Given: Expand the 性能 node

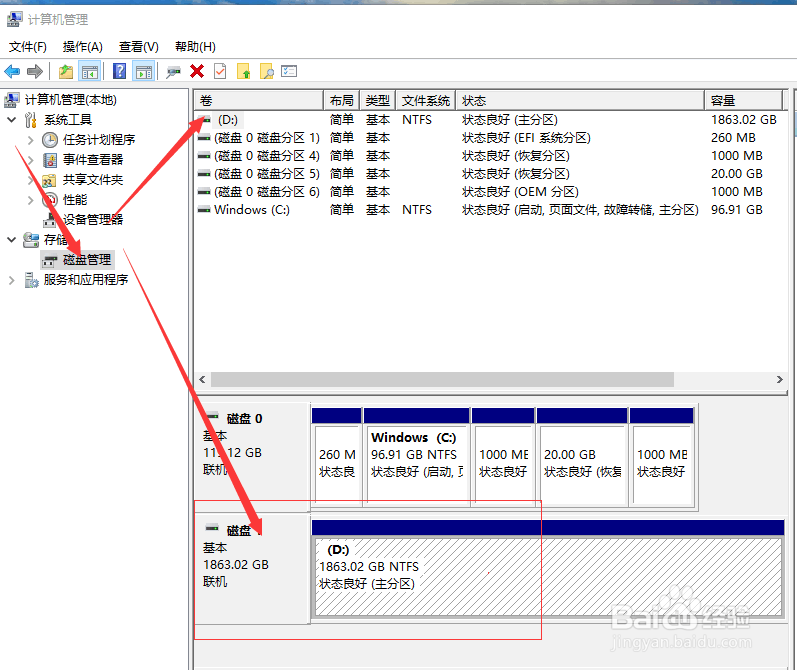Looking at the screenshot, I should tap(30, 200).
